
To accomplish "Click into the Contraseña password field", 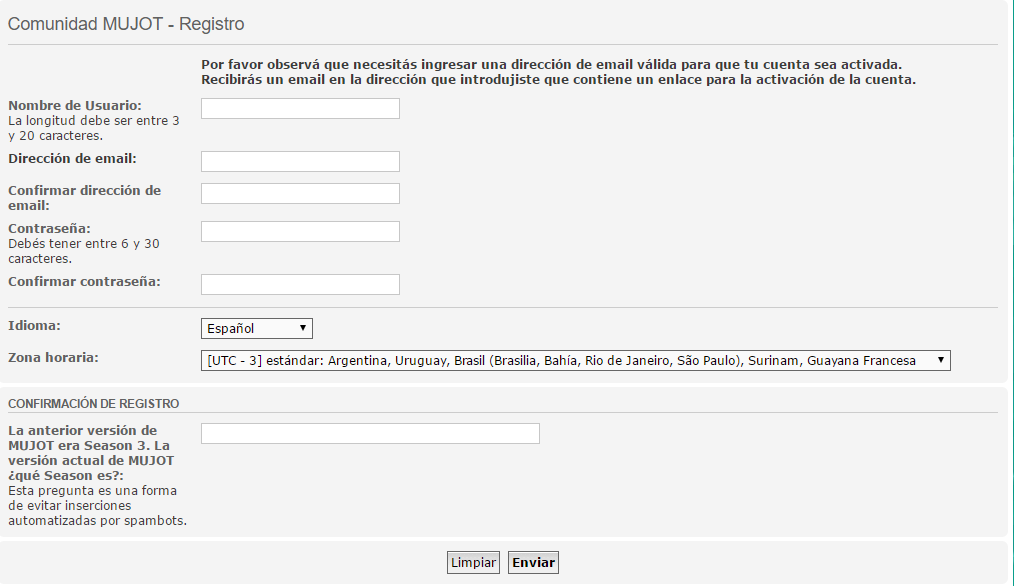I will pyautogui.click(x=300, y=232).
